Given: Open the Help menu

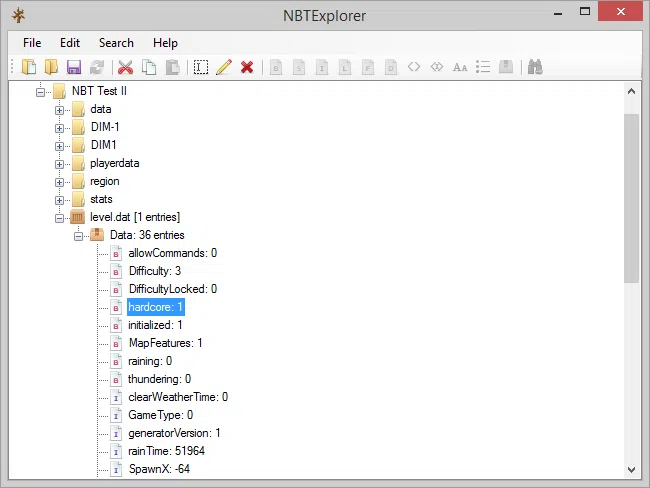Looking at the screenshot, I should [x=165, y=43].
